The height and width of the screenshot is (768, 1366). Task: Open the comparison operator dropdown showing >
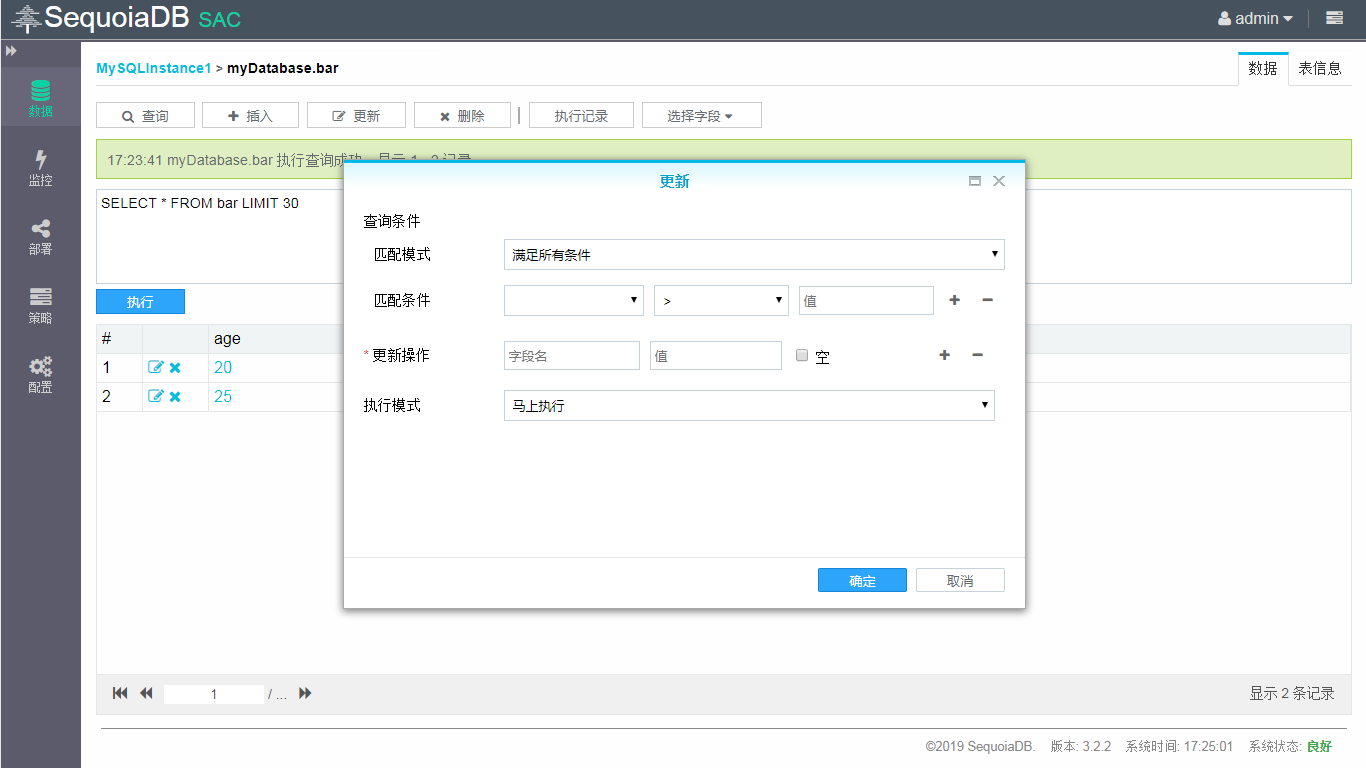click(x=721, y=301)
